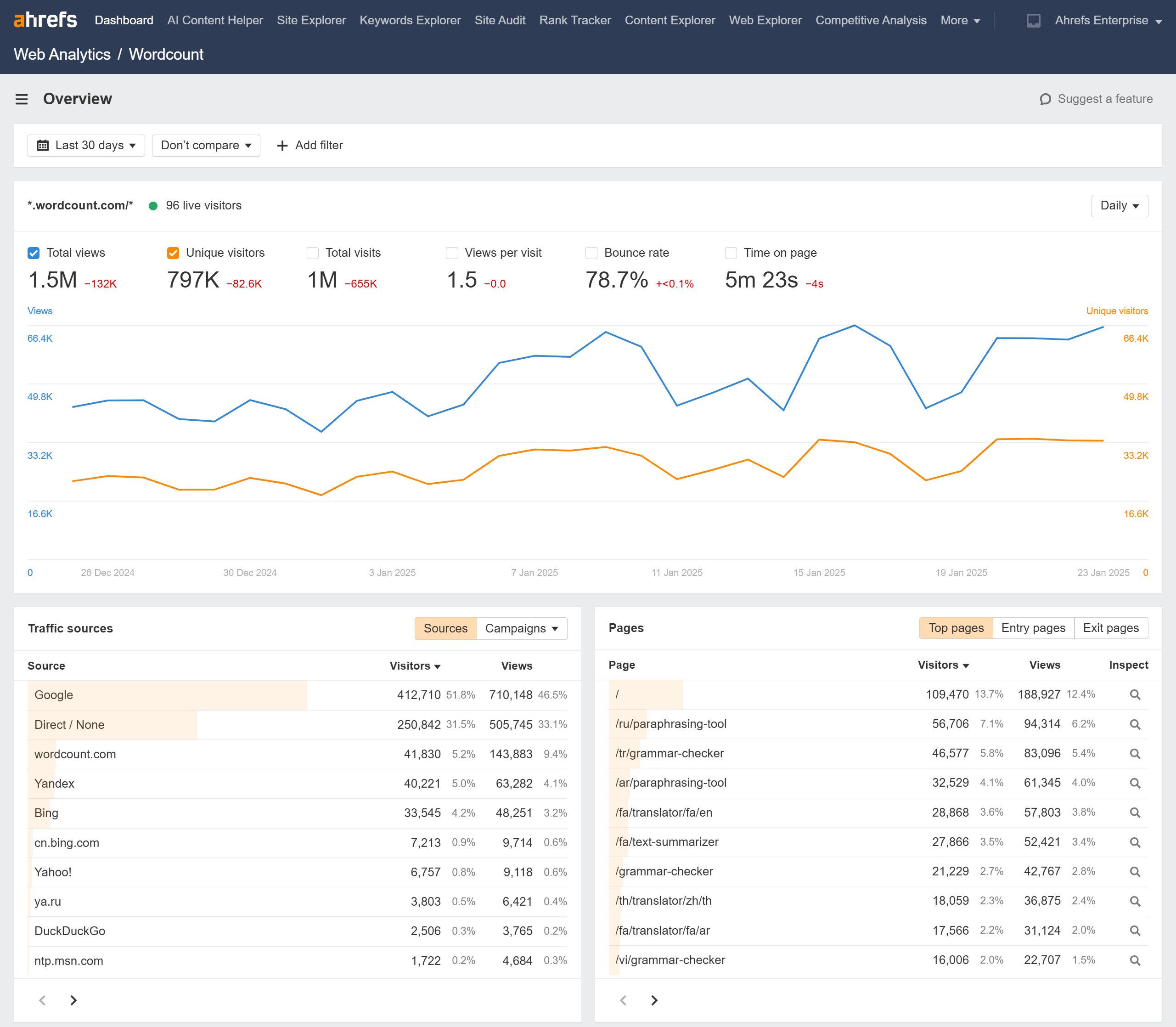Viewport: 1176px width, 1027px height.
Task: Inspect /ru/paraphrasing-tool using its magnifier icon
Action: click(x=1135, y=724)
